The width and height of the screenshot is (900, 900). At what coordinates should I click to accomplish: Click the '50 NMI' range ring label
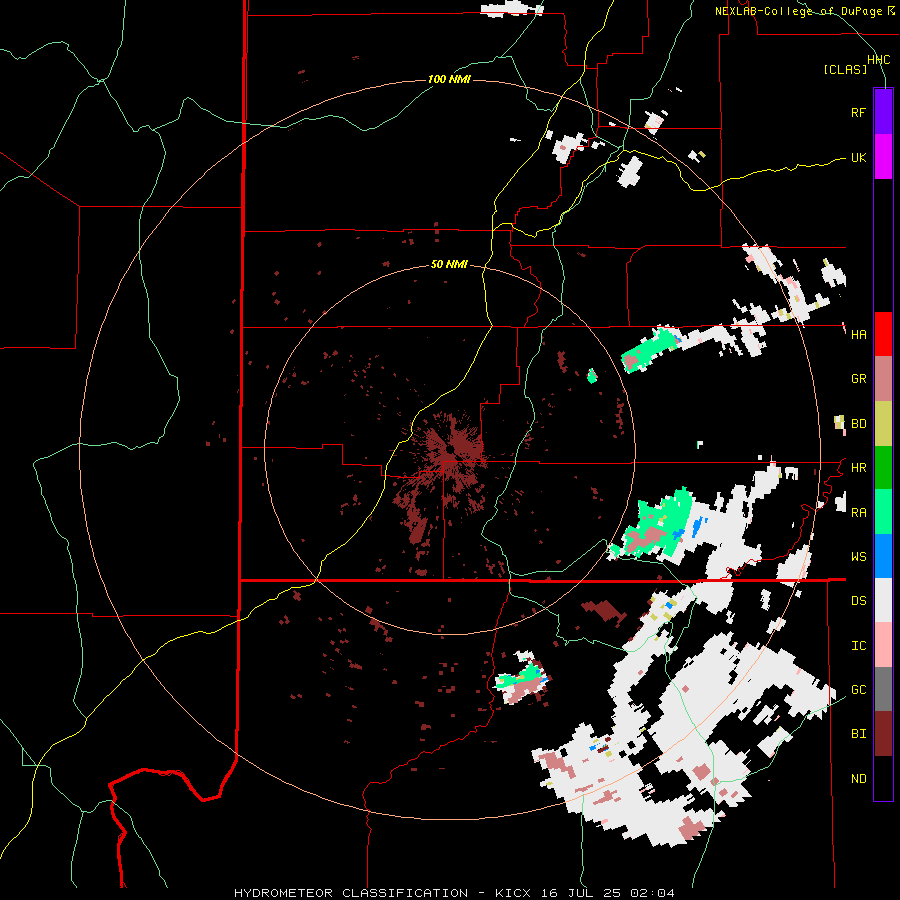(x=449, y=264)
